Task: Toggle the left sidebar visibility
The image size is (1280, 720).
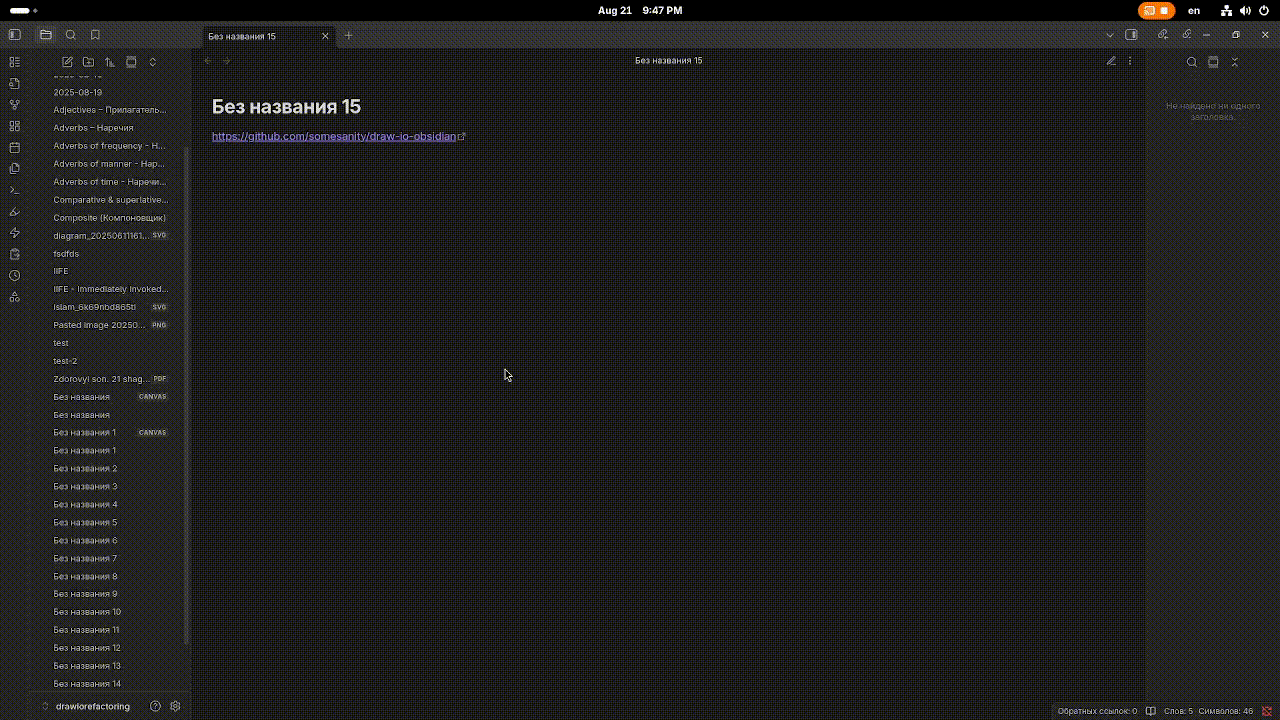Action: tap(14, 34)
